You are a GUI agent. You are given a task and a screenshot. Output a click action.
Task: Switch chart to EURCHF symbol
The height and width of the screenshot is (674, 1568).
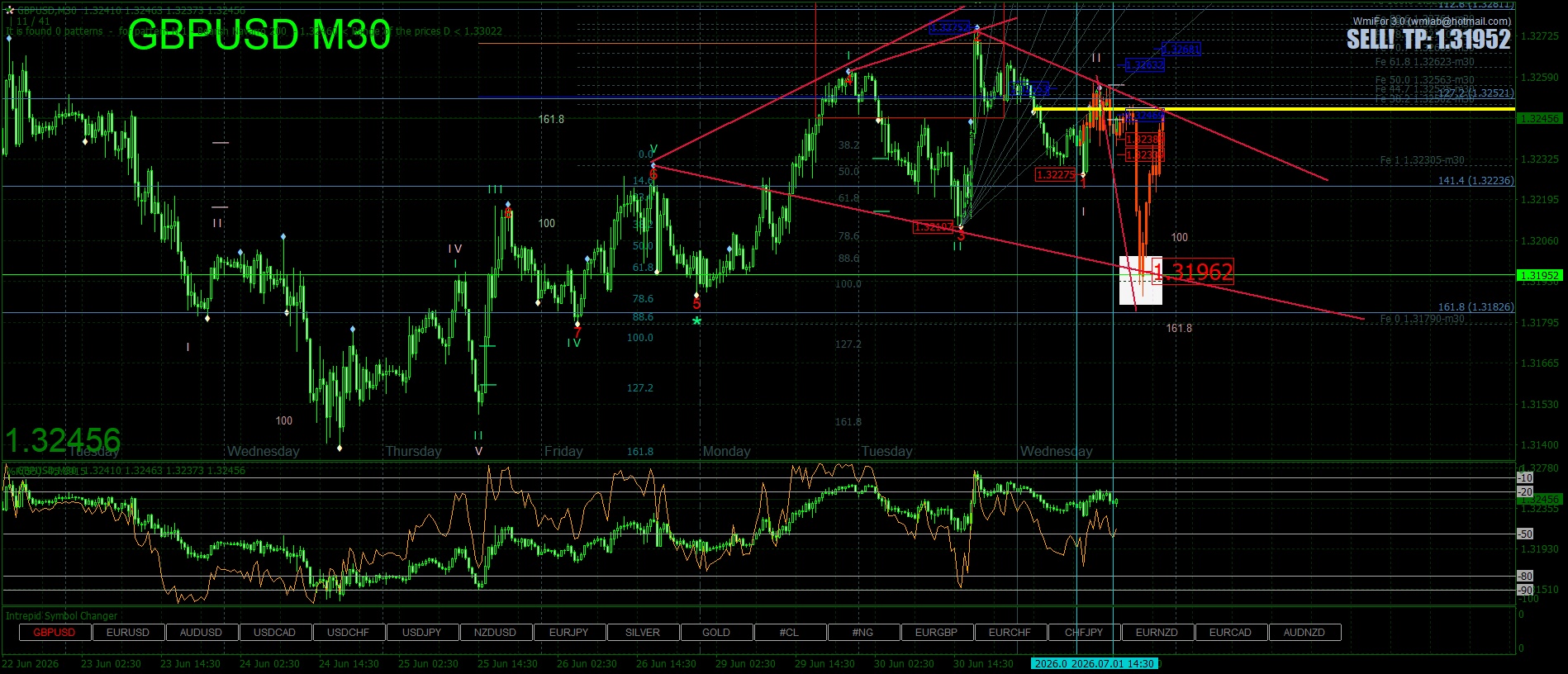pos(1010,633)
